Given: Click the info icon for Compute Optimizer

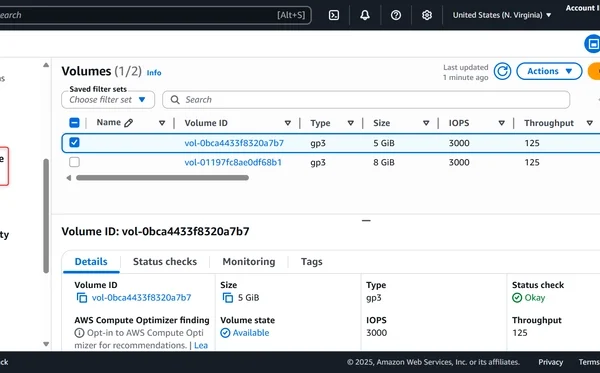Looking at the screenshot, I should pos(79,333).
